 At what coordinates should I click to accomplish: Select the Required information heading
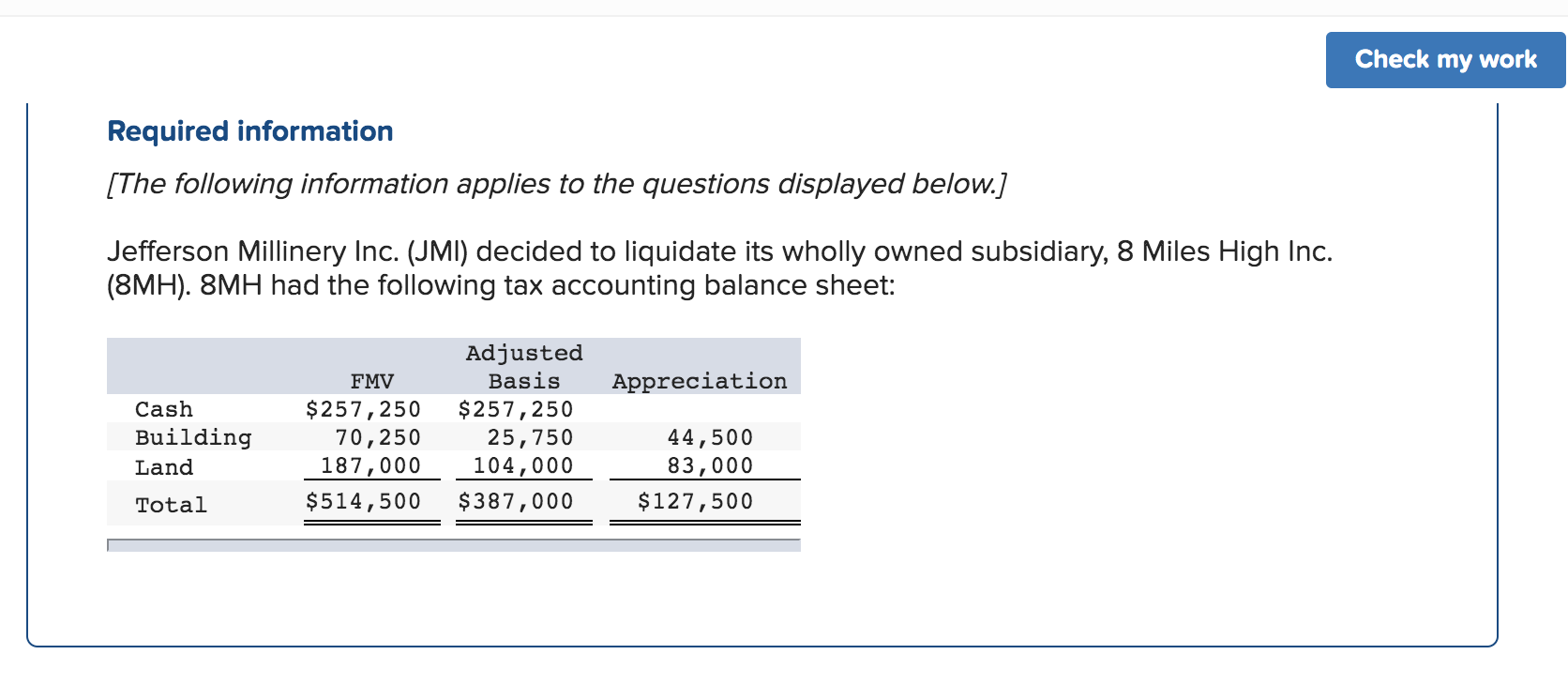(249, 131)
